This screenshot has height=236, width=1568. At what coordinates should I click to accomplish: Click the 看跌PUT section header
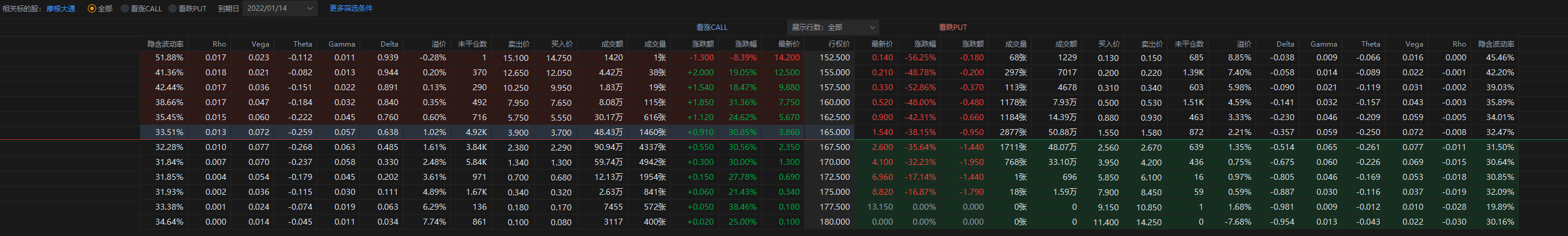tap(953, 27)
